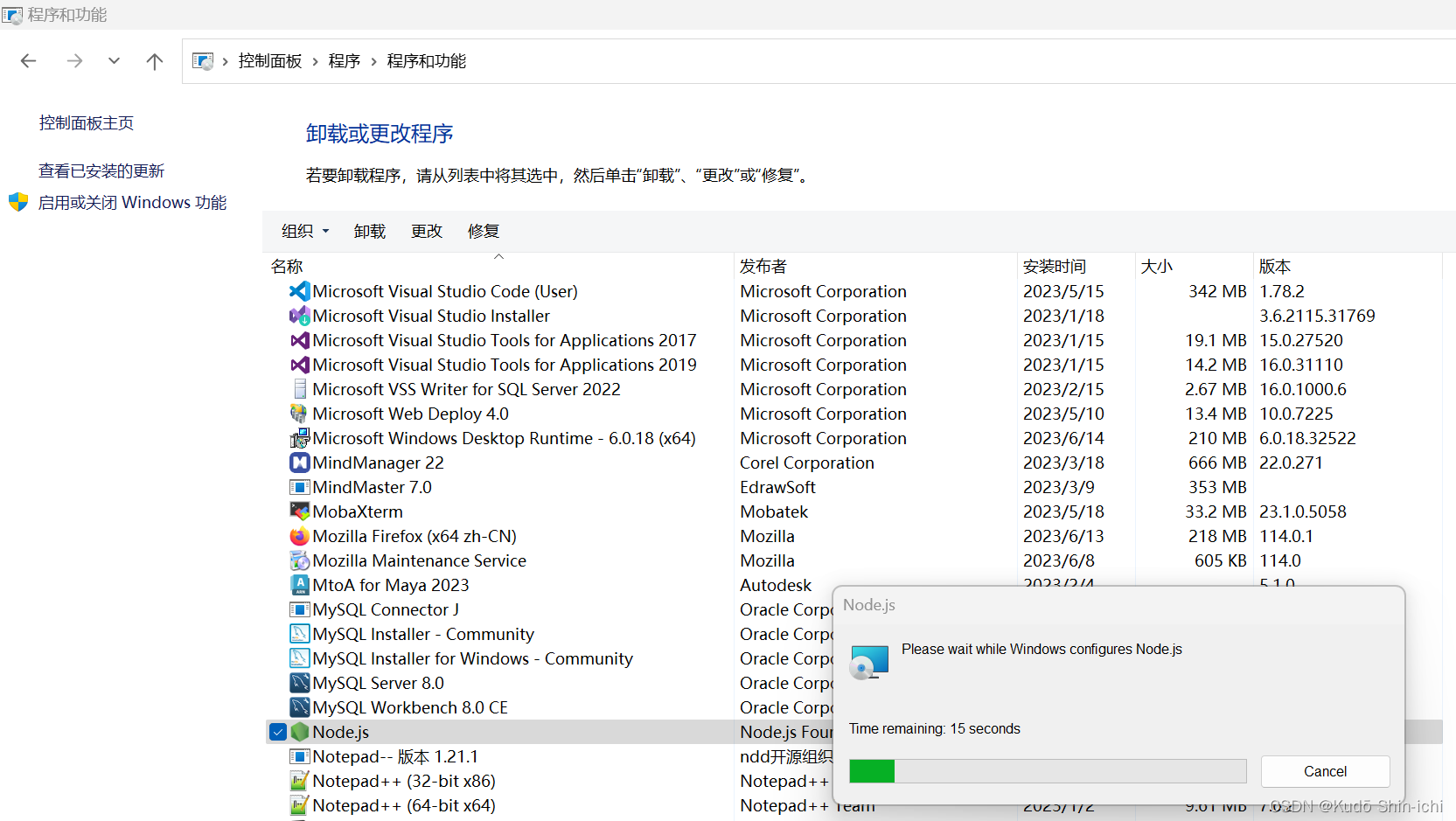Click the VS Tools for Applications 2017 icon
Screen dimensions: 1456x821
pyautogui.click(x=300, y=340)
